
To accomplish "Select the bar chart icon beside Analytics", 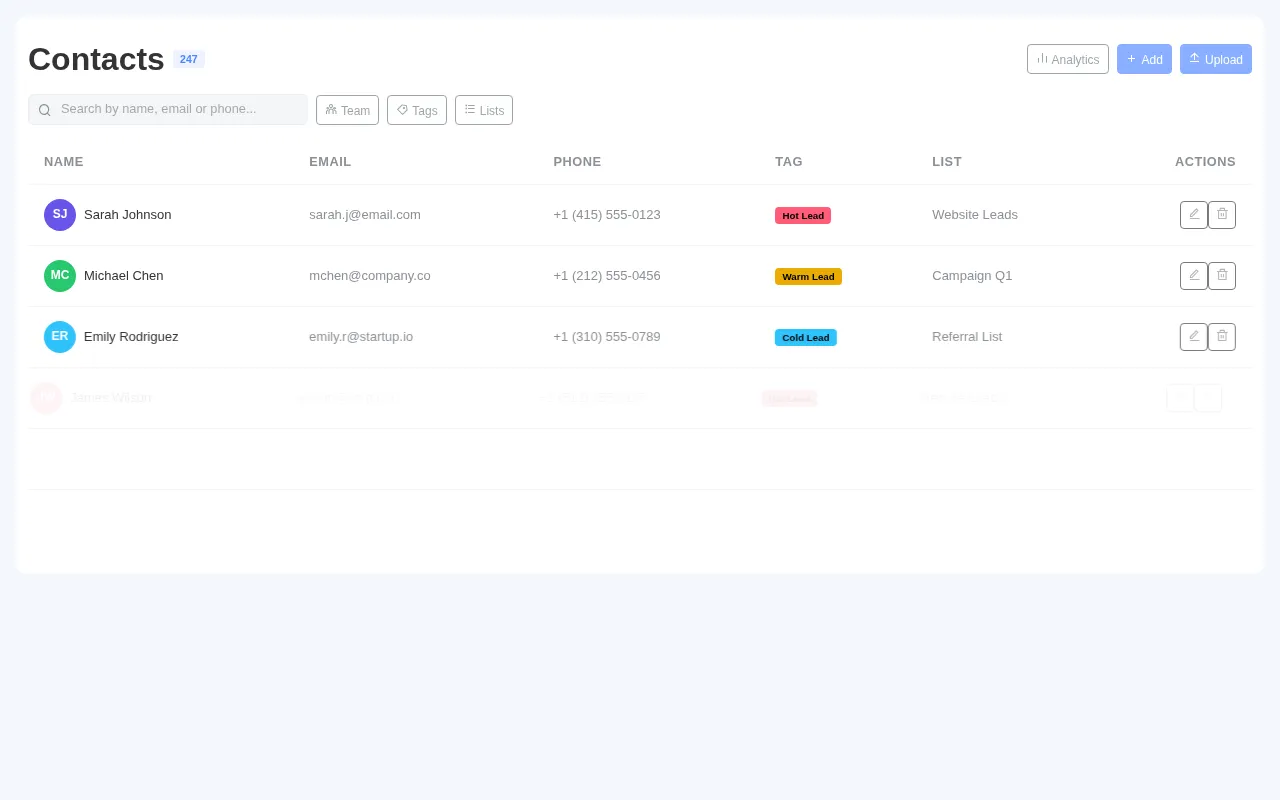I will click(1043, 59).
